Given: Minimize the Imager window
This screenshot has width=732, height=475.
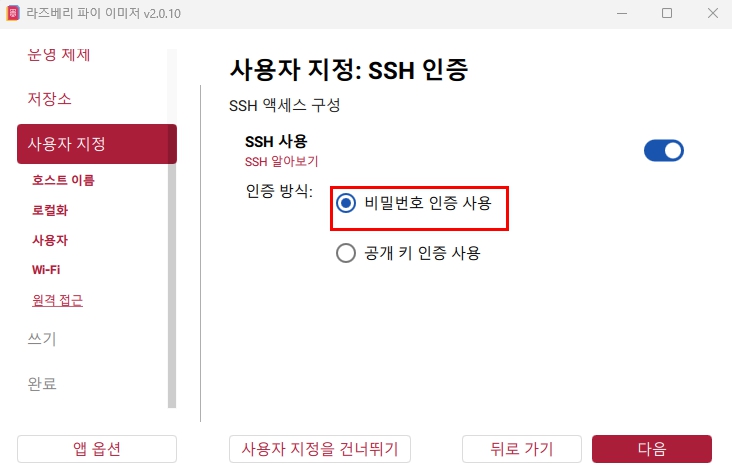Looking at the screenshot, I should pos(622,13).
